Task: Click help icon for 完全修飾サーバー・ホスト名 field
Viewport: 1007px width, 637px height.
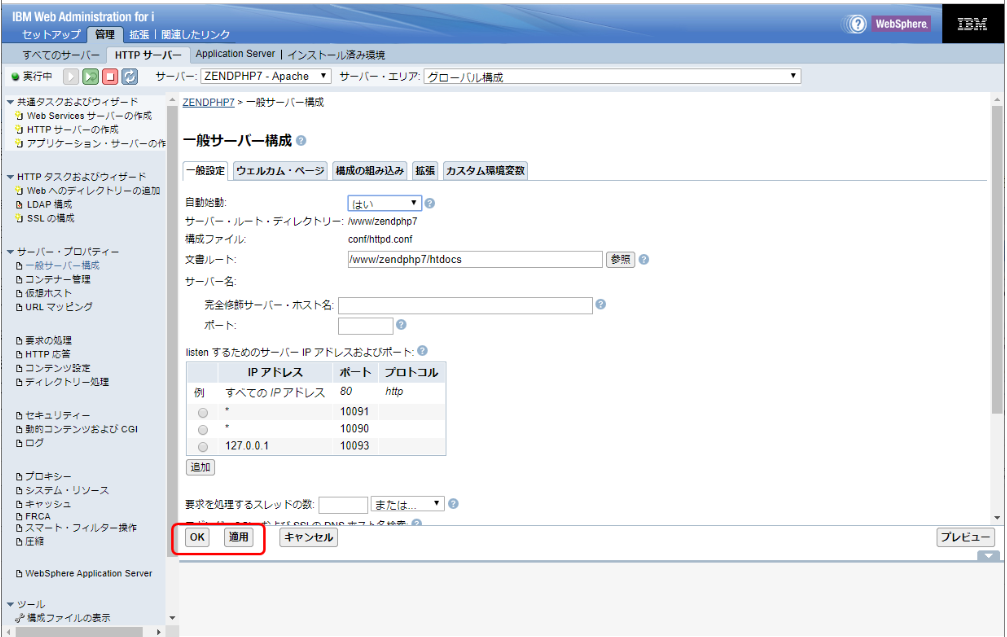Action: [x=600, y=304]
